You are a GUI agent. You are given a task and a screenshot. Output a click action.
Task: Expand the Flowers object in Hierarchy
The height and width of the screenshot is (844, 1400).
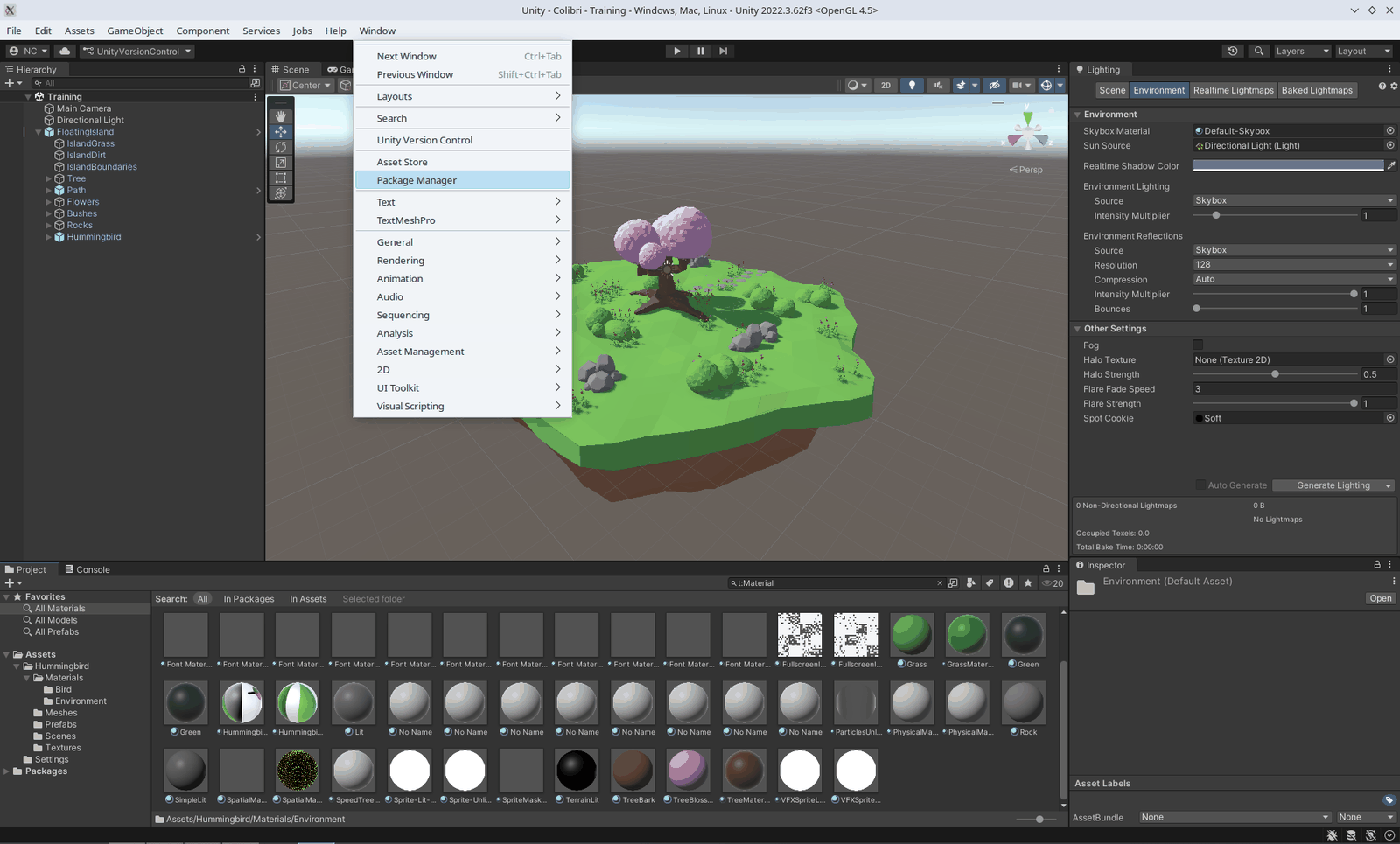click(49, 202)
